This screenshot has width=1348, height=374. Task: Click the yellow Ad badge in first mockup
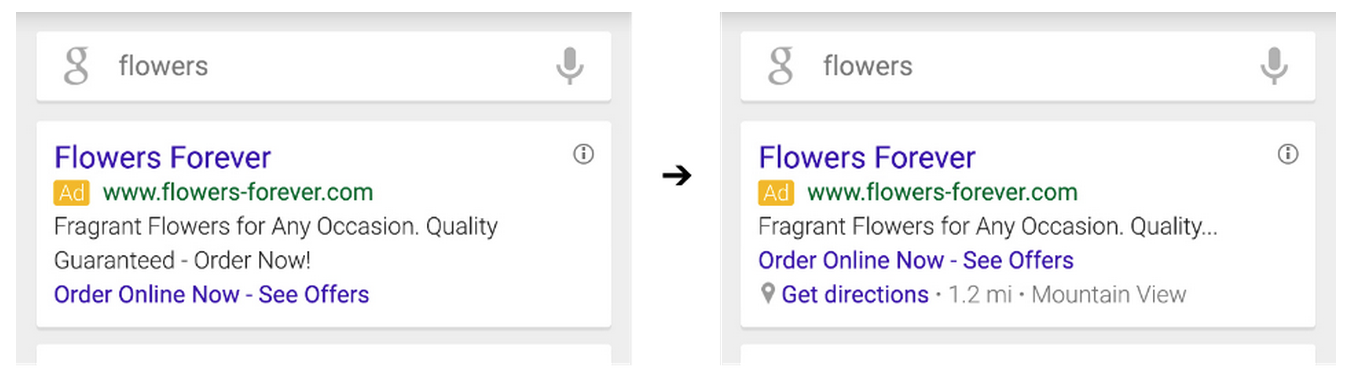72,192
